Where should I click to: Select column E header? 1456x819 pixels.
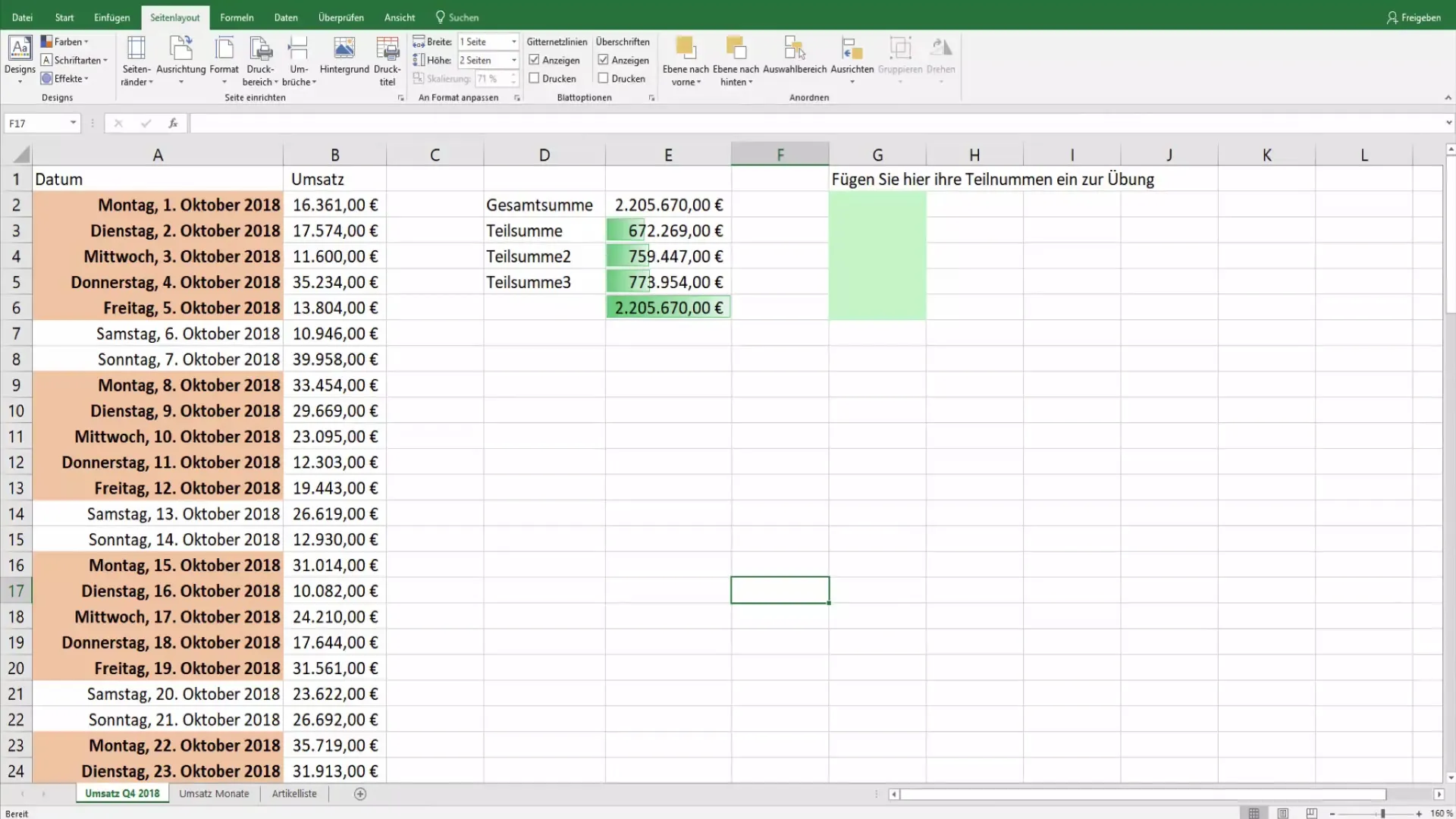668,155
